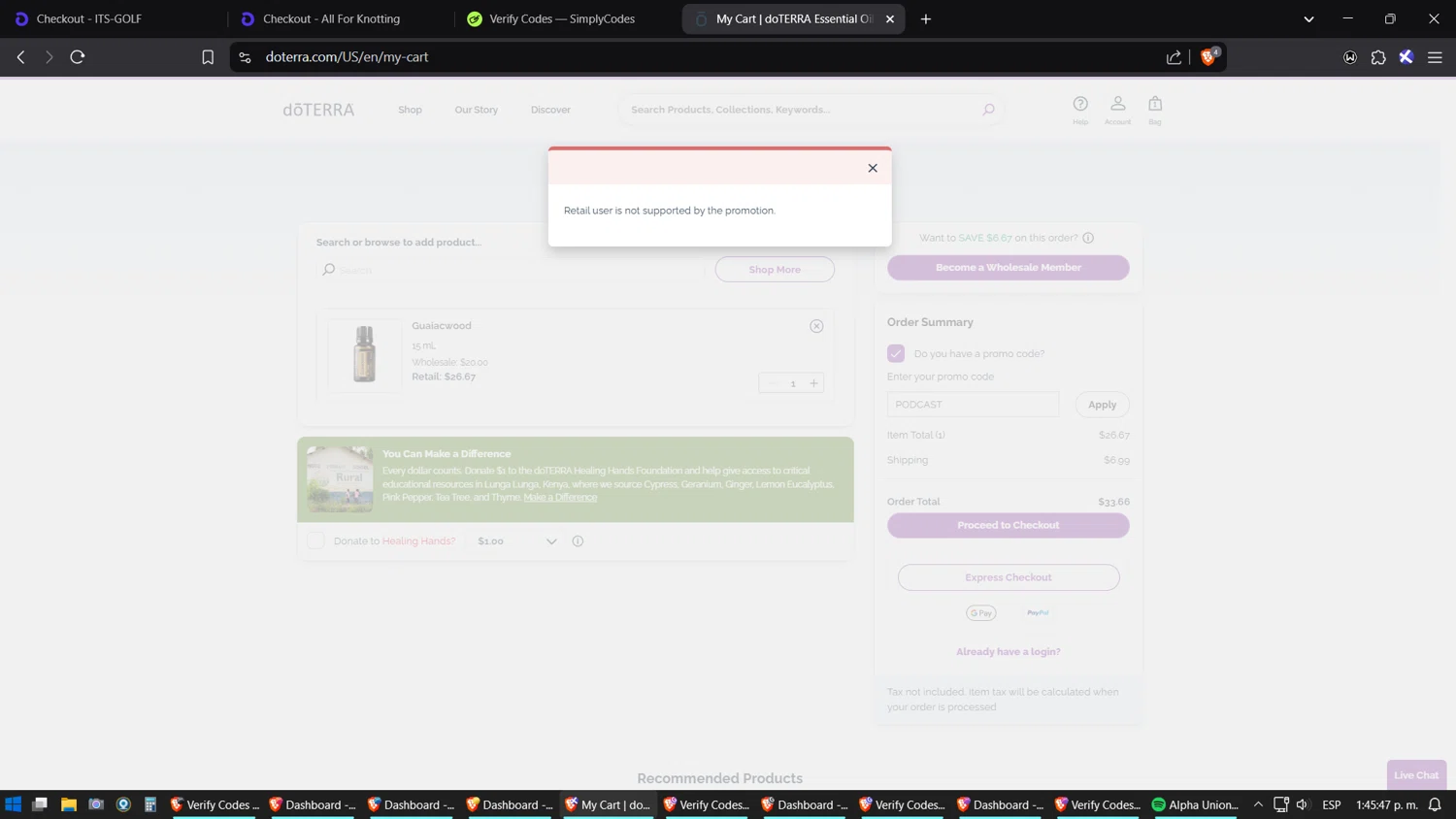Open the browser main menu
This screenshot has width=1456, height=819.
[x=1435, y=57]
